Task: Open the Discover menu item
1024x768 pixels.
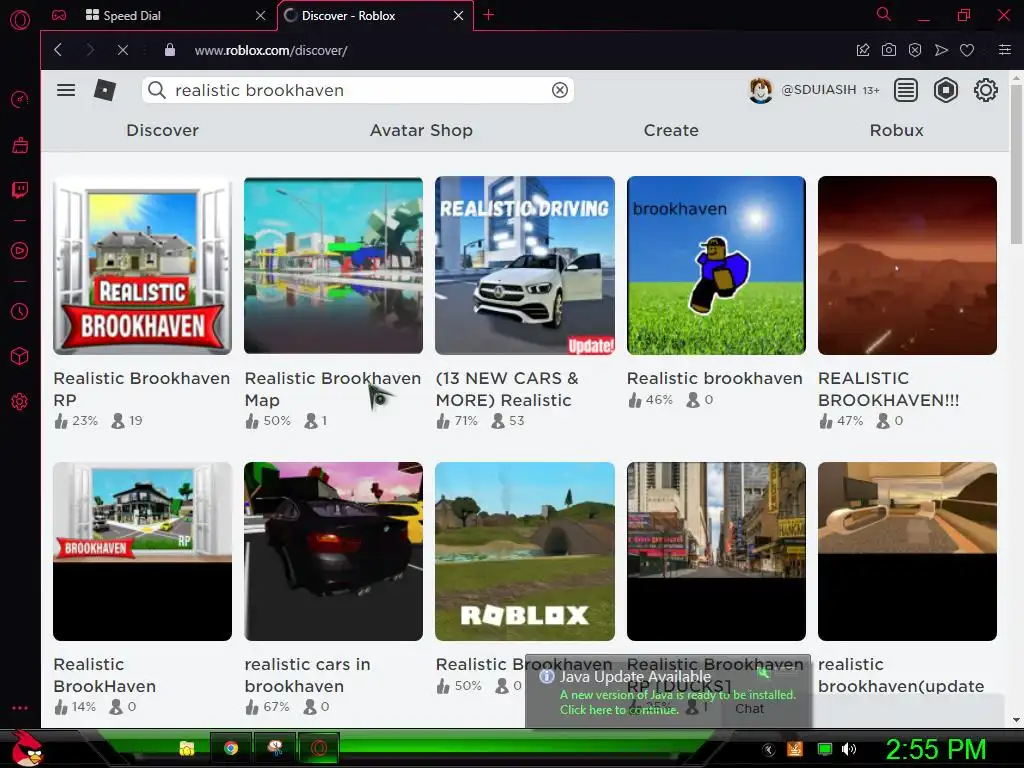Action: [x=163, y=130]
